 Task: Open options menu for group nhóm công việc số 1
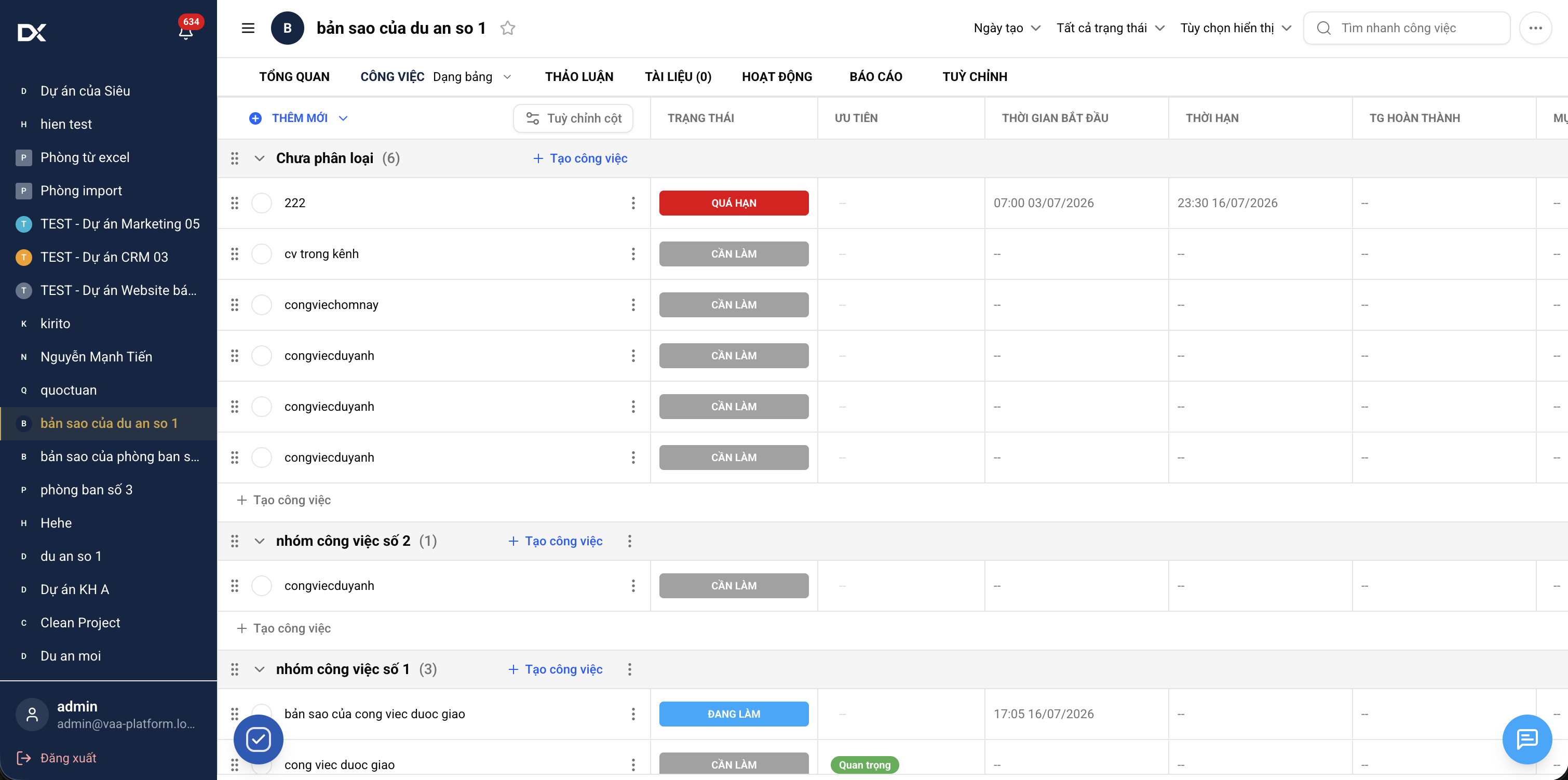629,669
